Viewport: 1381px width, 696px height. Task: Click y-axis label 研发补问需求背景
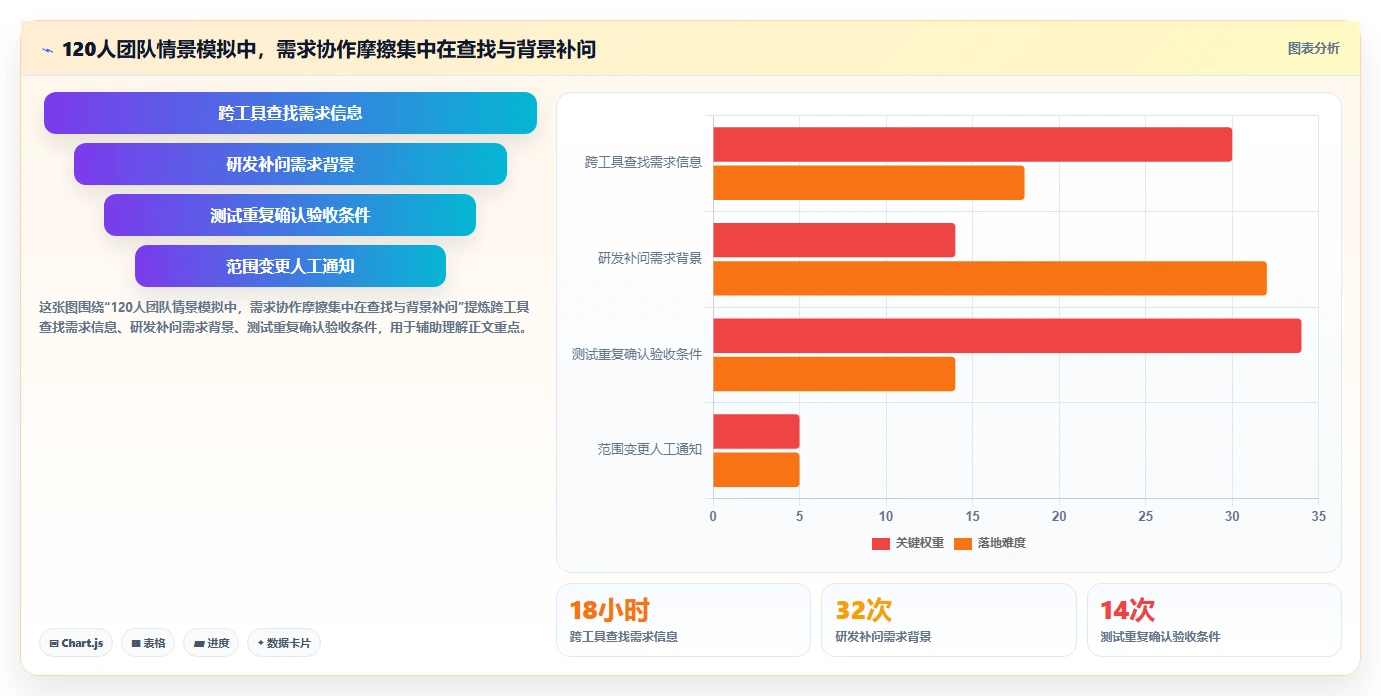650,258
